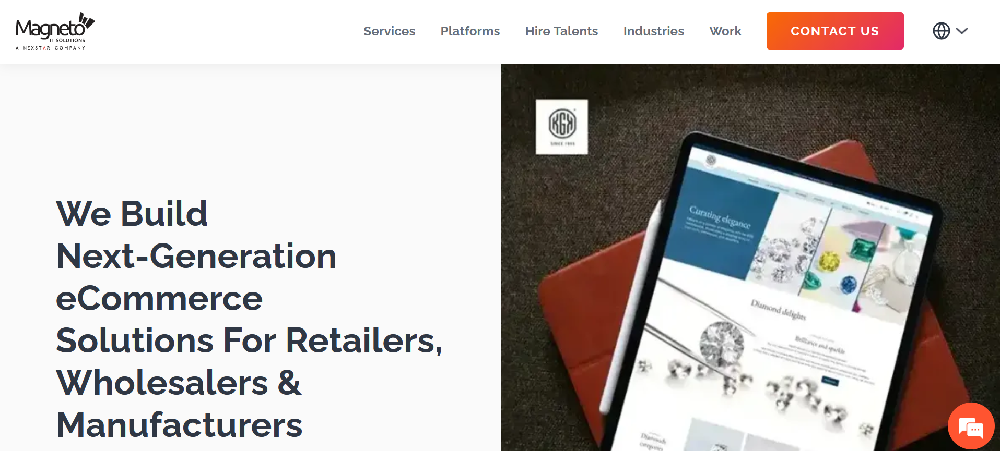
Task: Click the white stylus lying on the tablet
Action: [x=629, y=308]
